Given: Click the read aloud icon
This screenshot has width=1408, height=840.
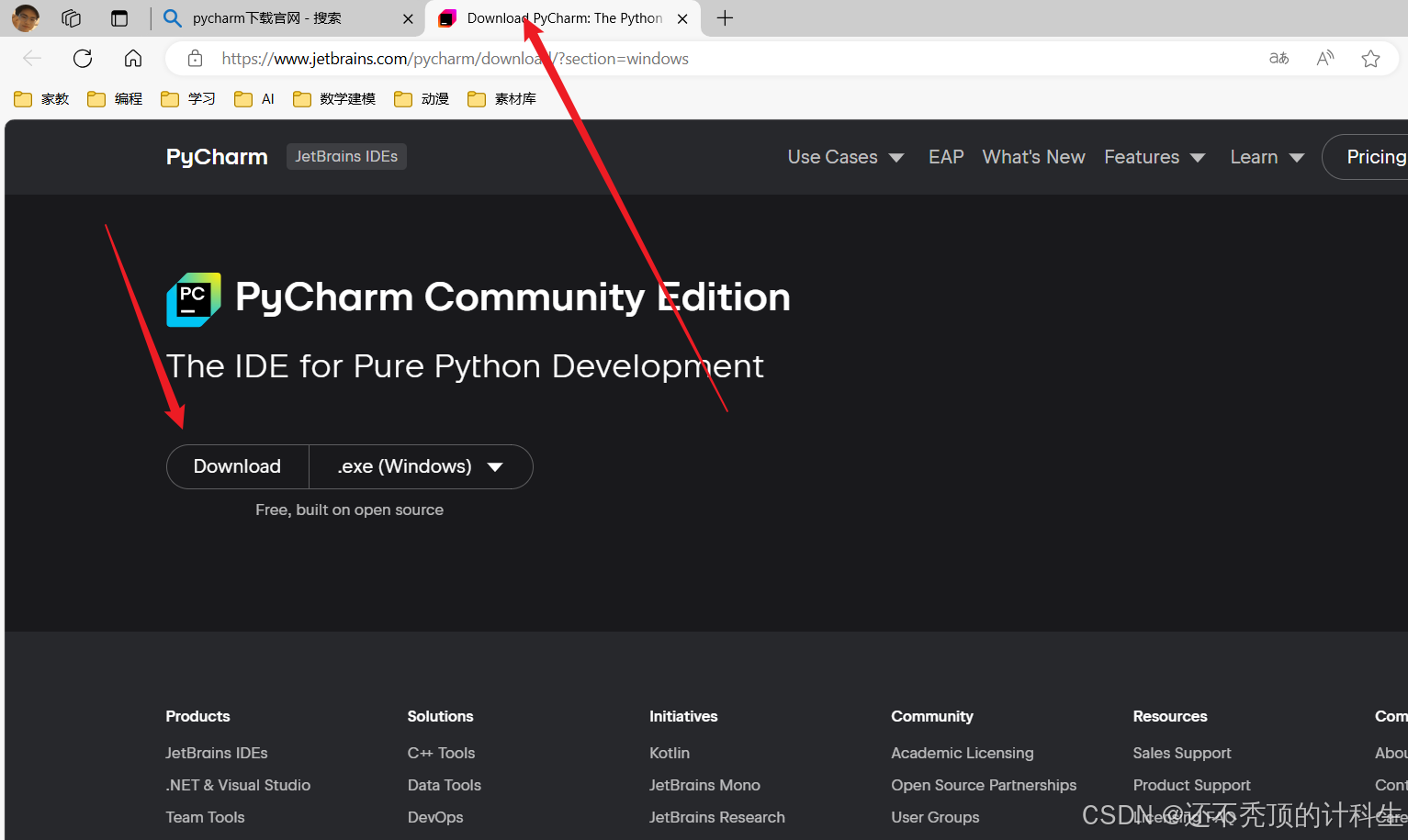Looking at the screenshot, I should (1324, 59).
